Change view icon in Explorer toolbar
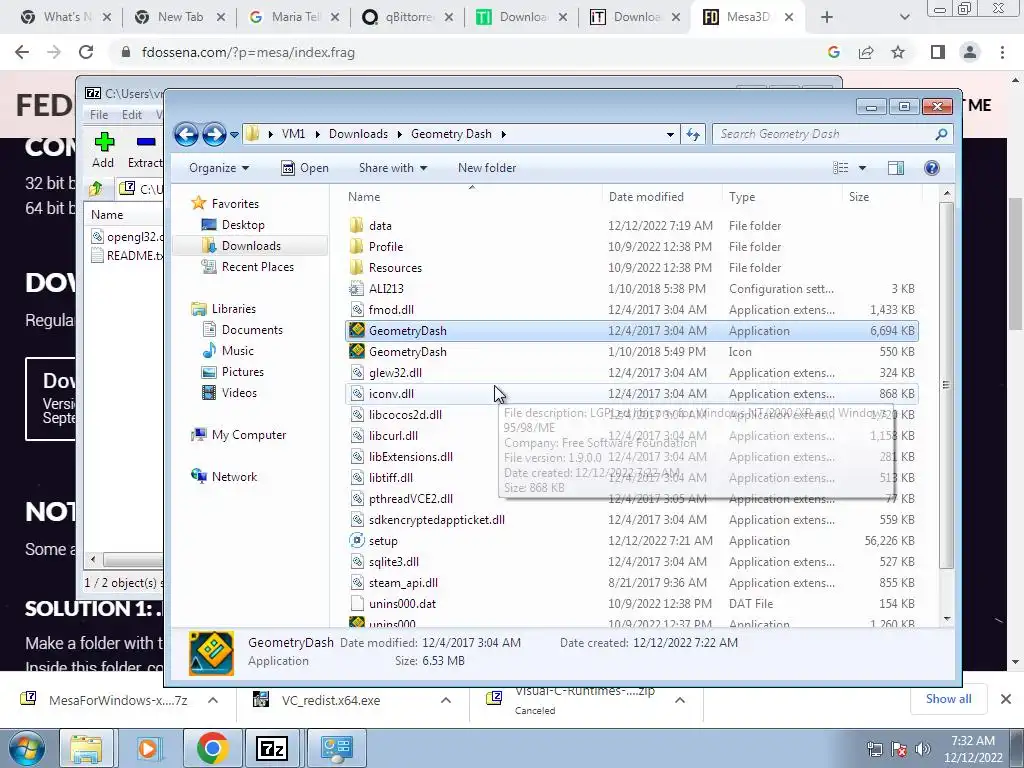 841,168
